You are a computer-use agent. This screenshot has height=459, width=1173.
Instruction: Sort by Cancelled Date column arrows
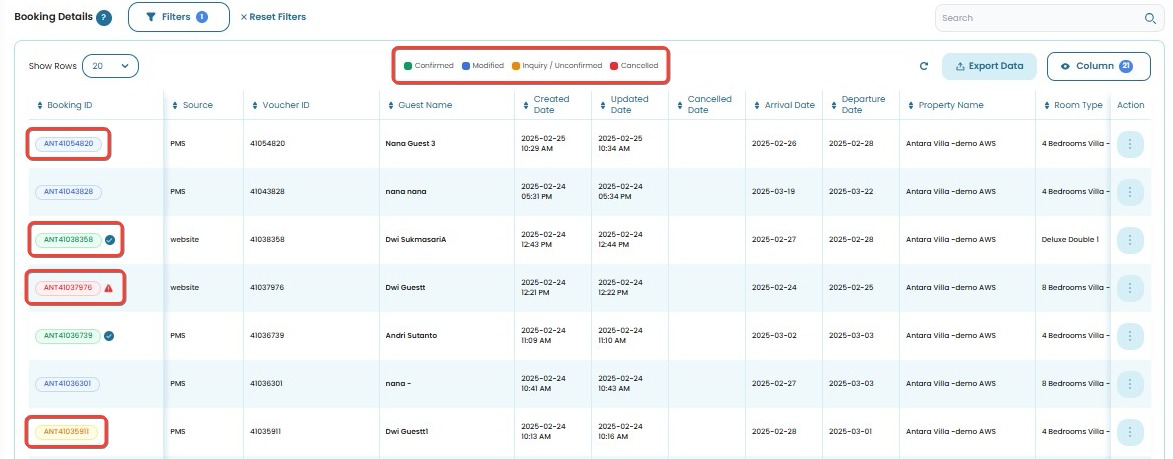point(679,105)
